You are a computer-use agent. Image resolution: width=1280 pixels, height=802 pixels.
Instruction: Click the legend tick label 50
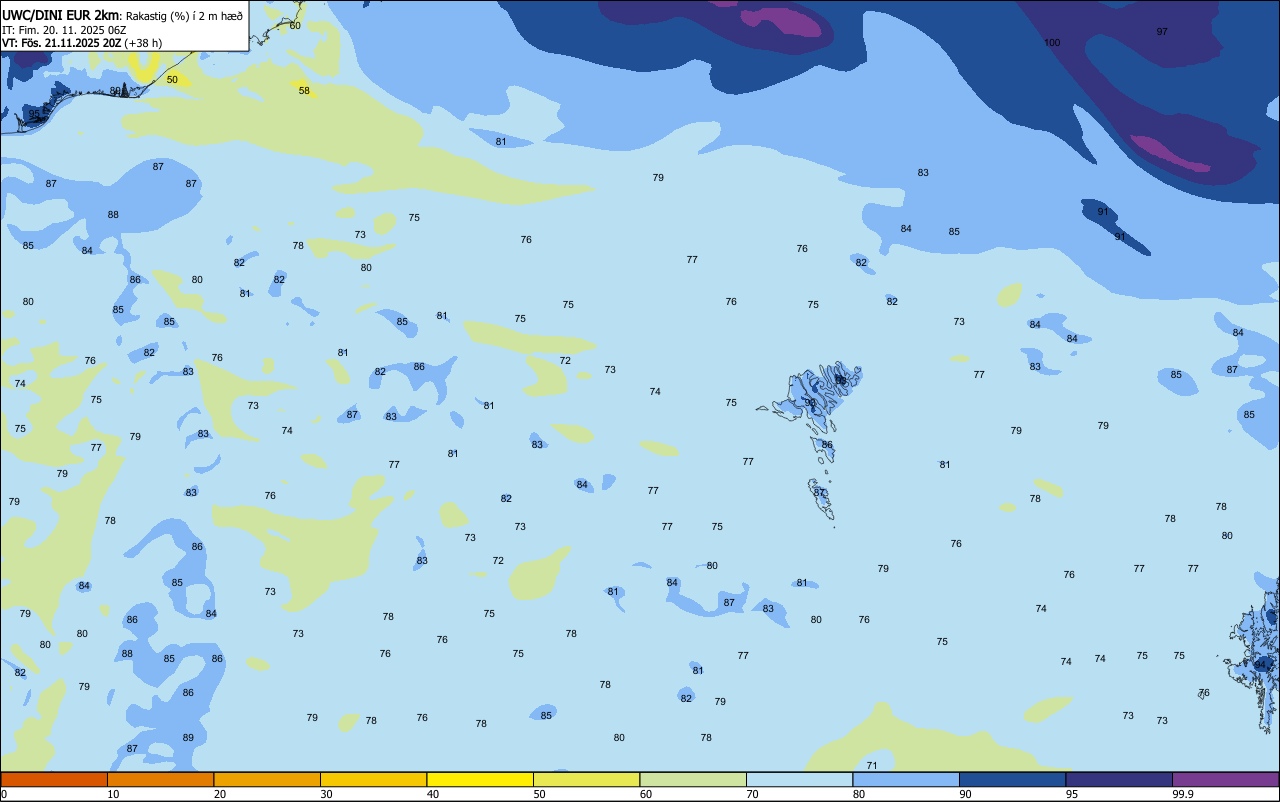coord(540,794)
